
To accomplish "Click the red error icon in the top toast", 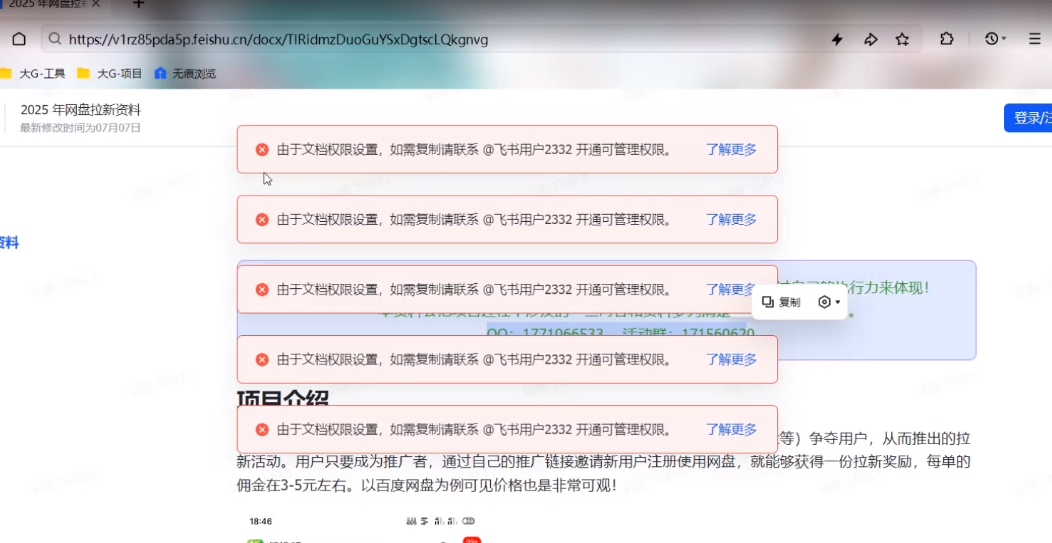I will click(x=262, y=150).
